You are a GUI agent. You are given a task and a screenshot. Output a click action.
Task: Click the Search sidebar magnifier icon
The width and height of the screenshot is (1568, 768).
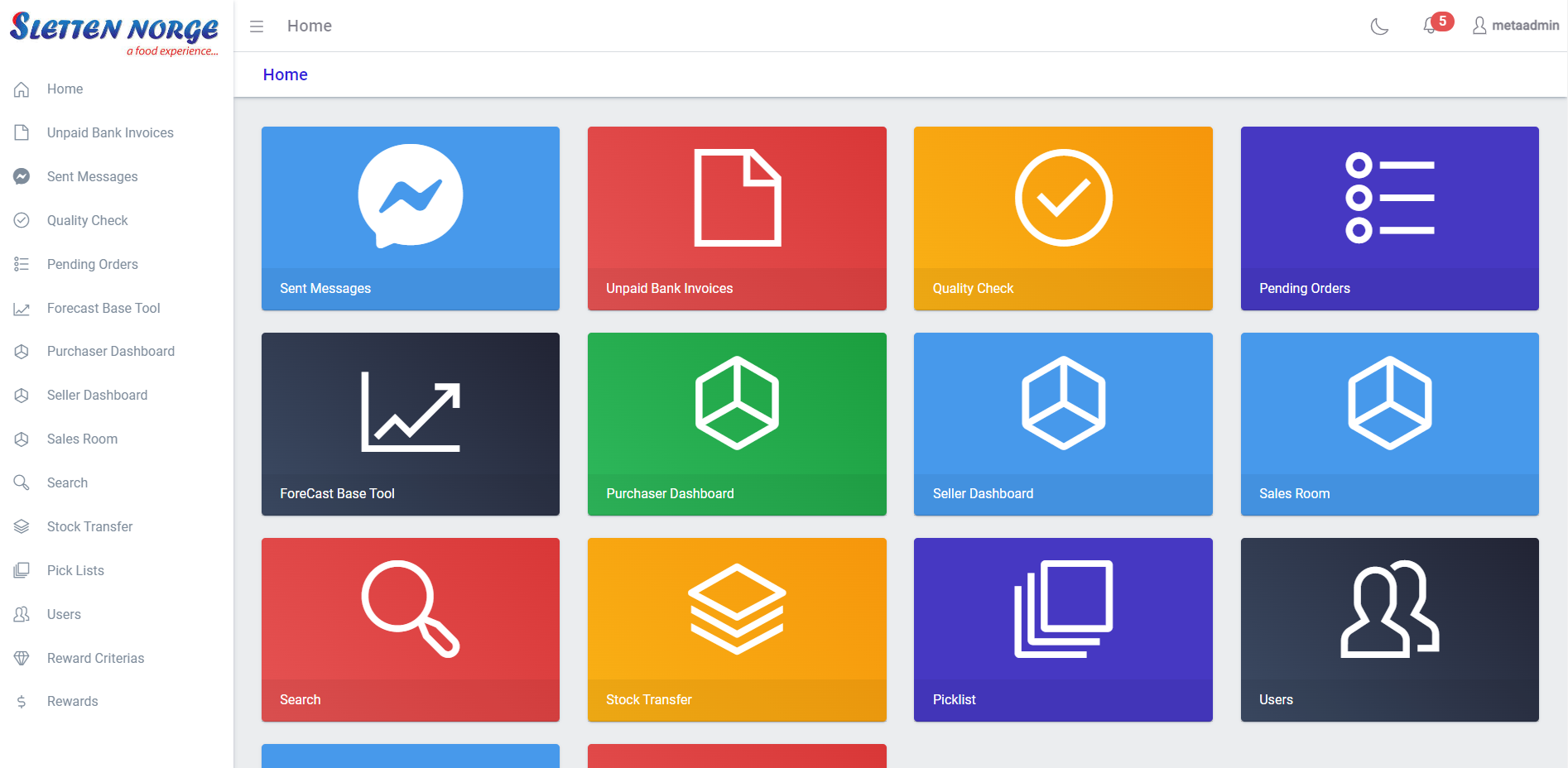coord(22,482)
